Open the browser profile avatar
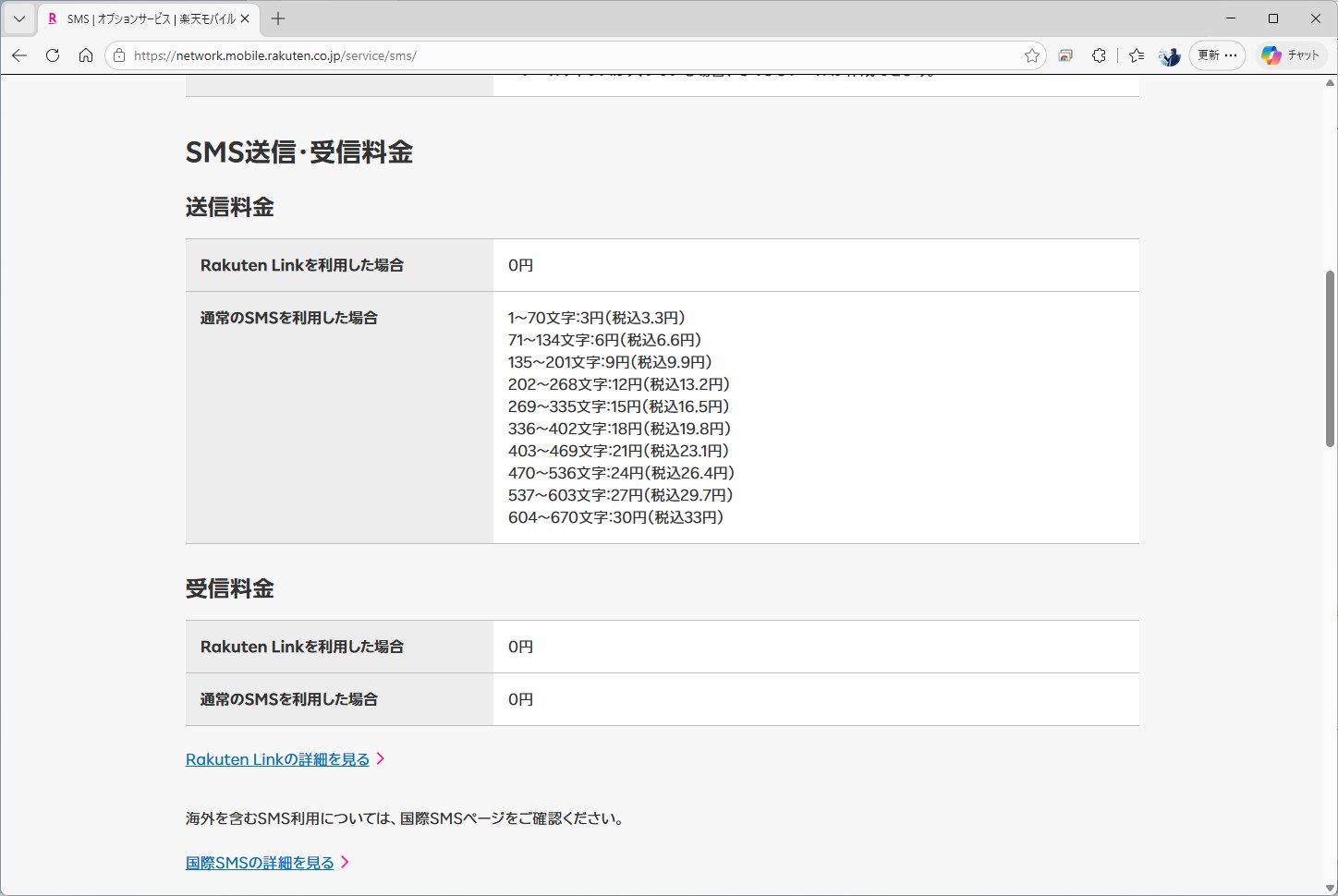The width and height of the screenshot is (1338, 896). 1170,55
